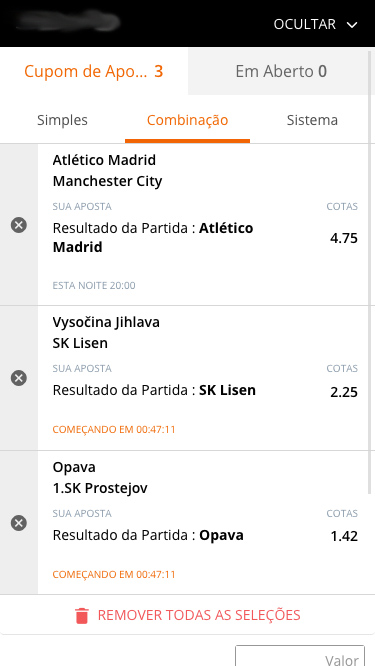
Task: Open the Cupom de Apo... tab
Action: click(93, 71)
